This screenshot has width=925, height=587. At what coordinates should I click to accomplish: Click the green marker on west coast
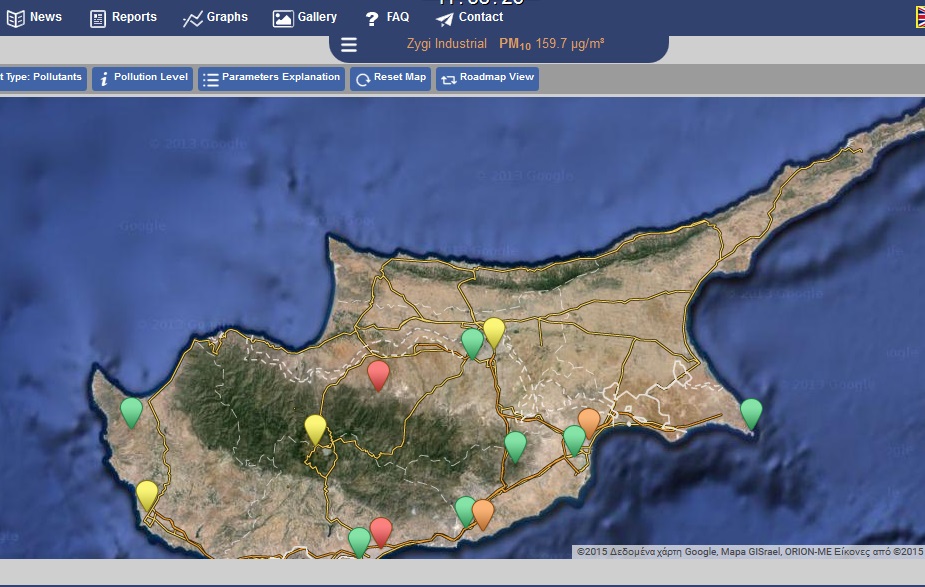click(x=132, y=412)
